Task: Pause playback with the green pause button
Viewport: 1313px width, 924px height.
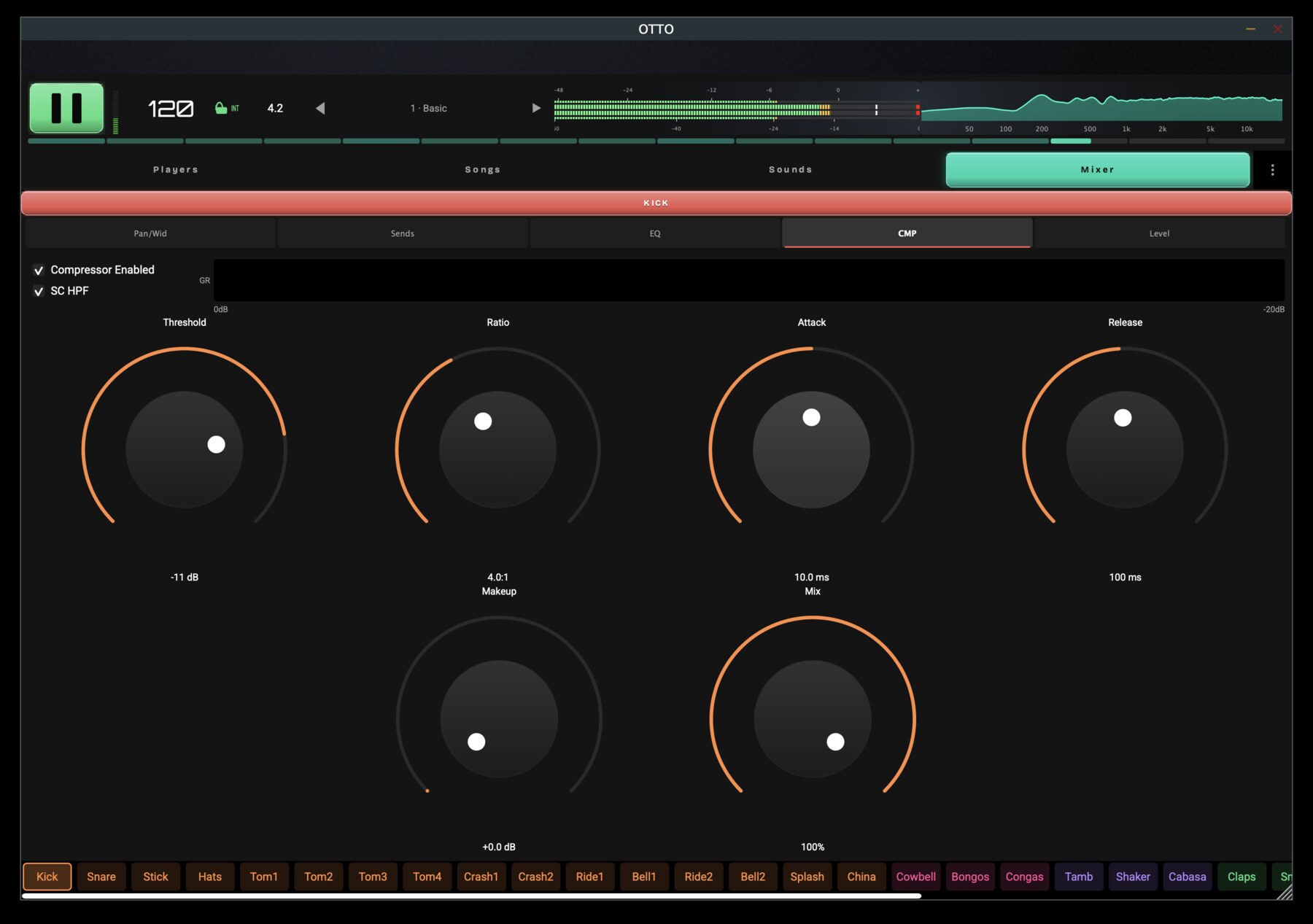Action: pos(66,108)
